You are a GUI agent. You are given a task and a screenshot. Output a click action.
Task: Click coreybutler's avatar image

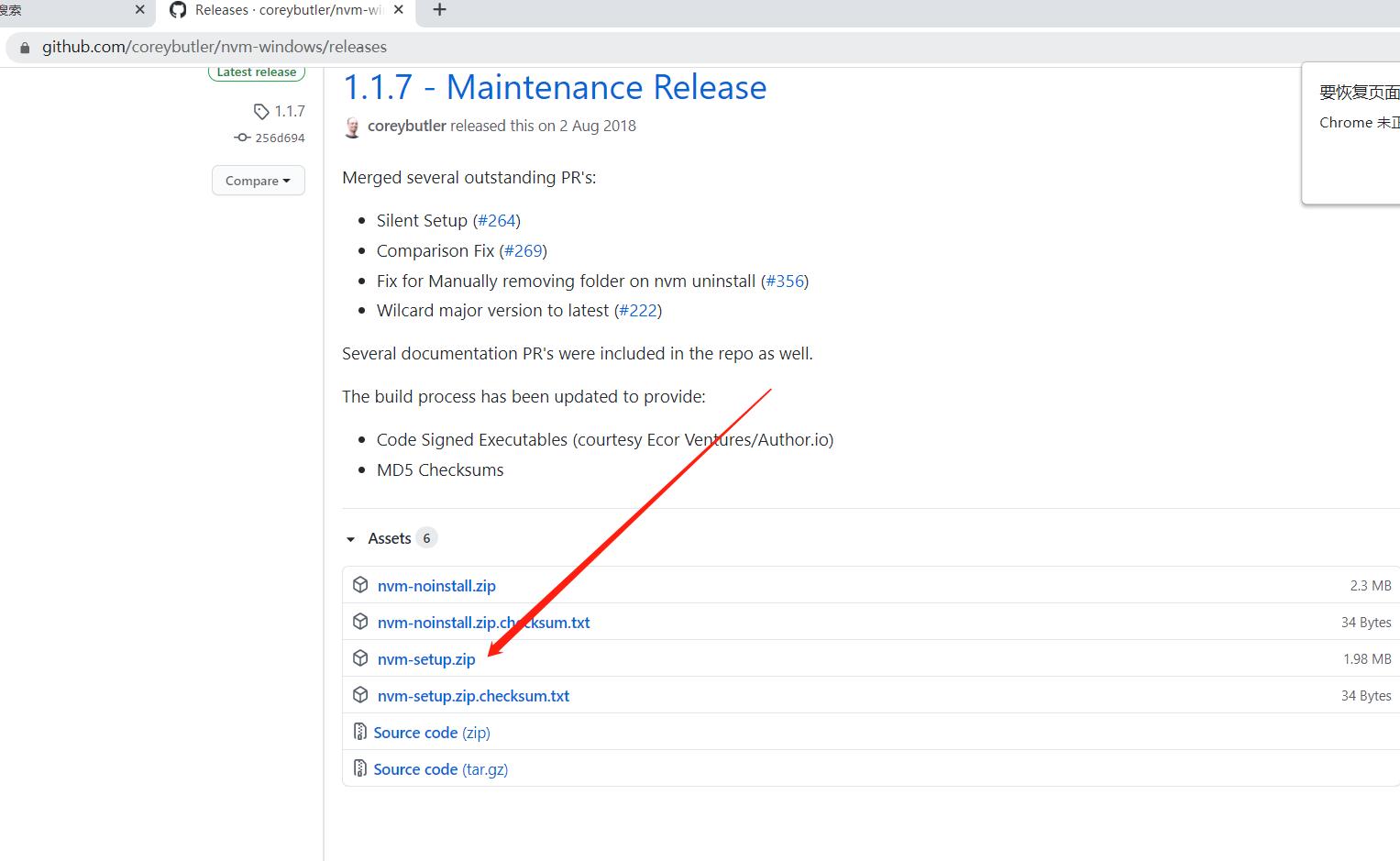[352, 127]
